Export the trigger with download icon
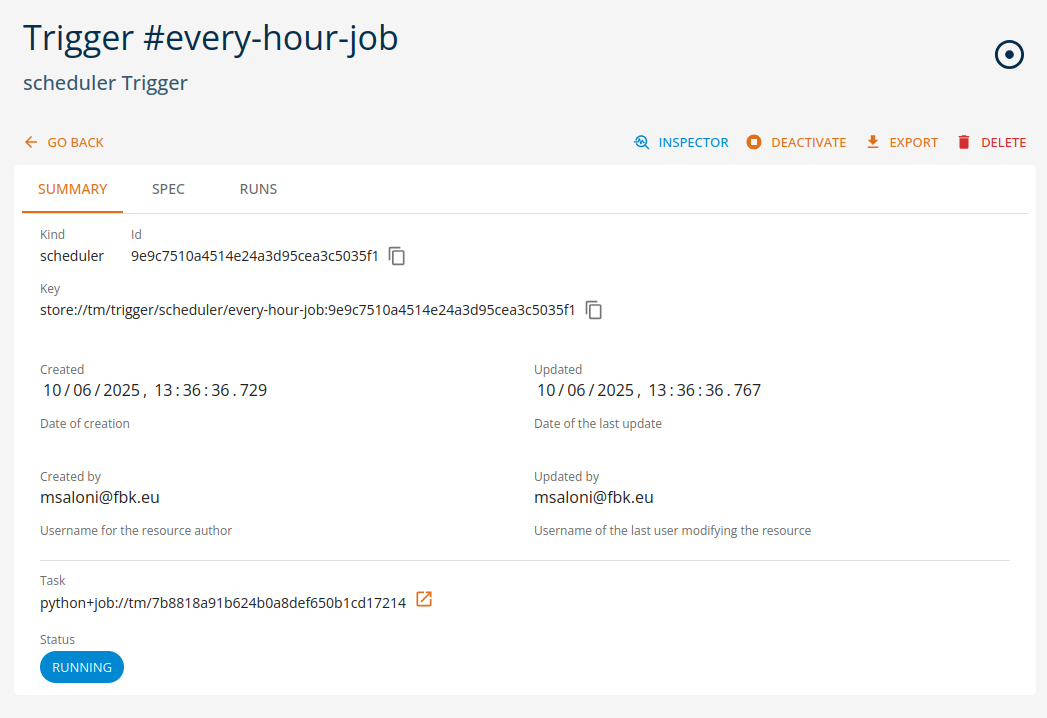 click(x=873, y=143)
